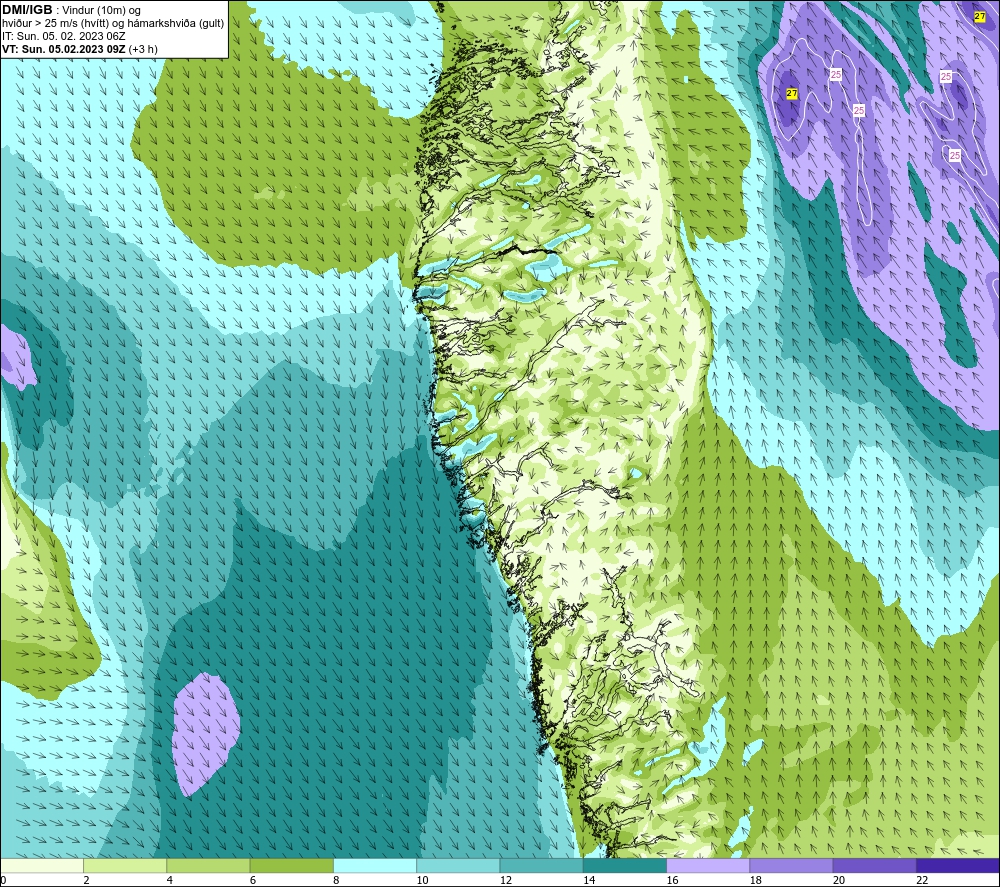Click the legend scale number '8'

point(336,880)
